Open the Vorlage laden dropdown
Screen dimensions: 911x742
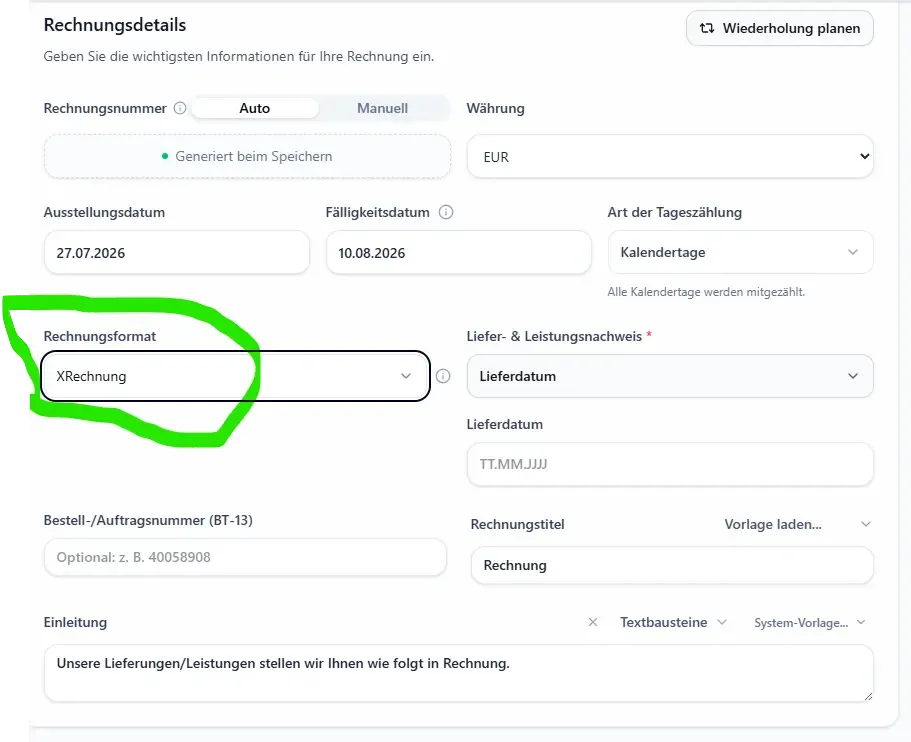797,524
